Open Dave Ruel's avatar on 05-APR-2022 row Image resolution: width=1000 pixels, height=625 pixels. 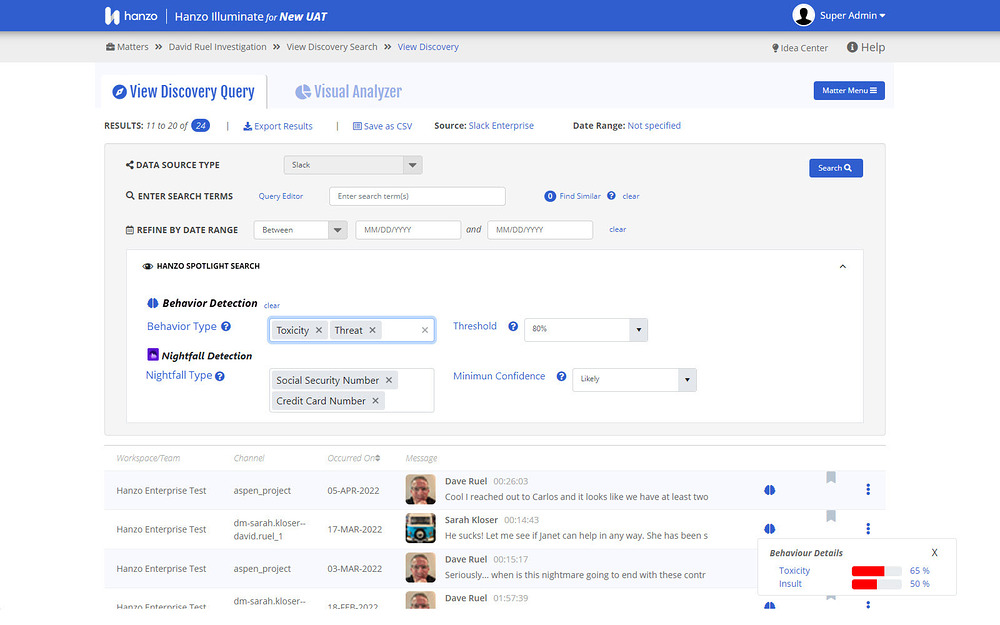pos(421,489)
